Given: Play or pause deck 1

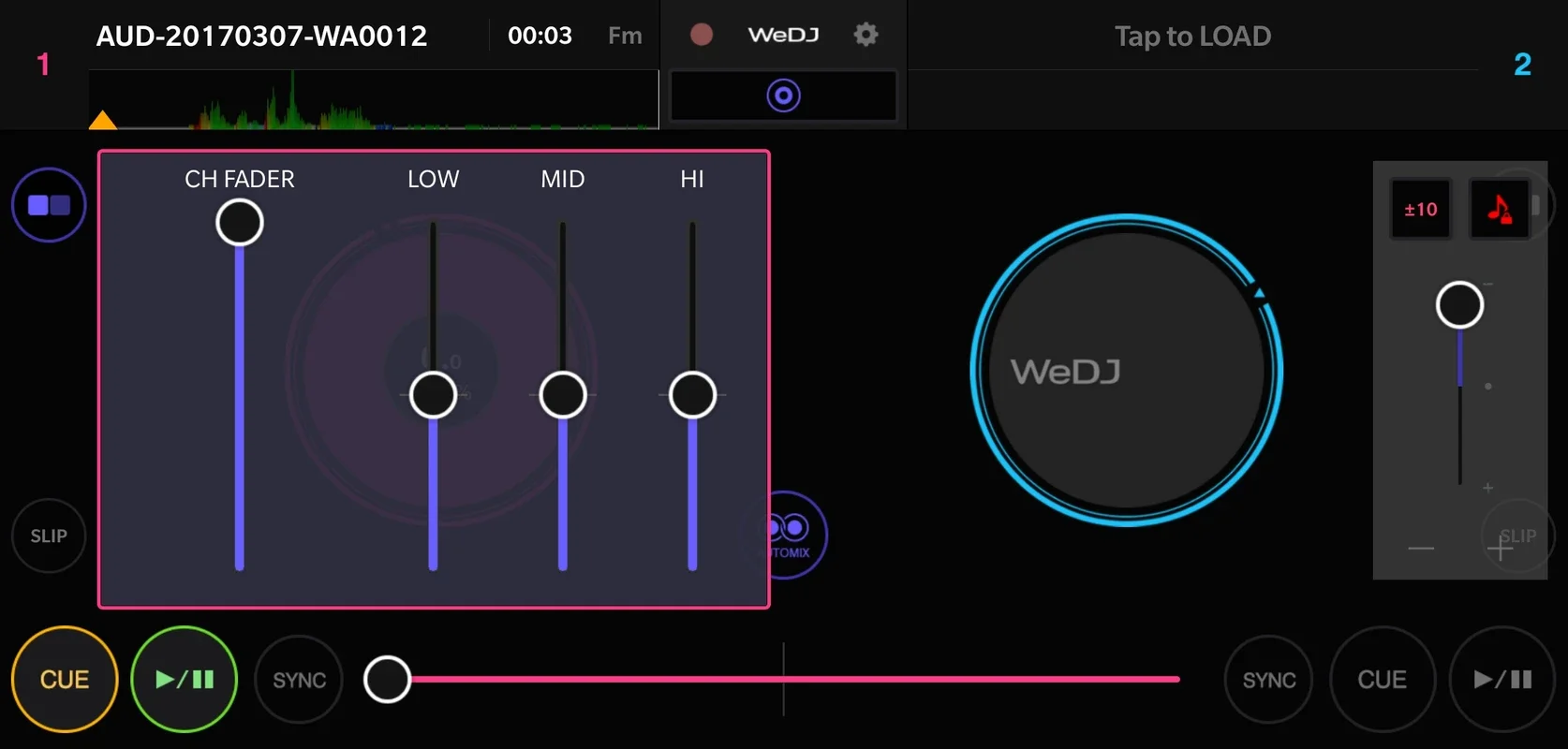Looking at the screenshot, I should pos(185,680).
